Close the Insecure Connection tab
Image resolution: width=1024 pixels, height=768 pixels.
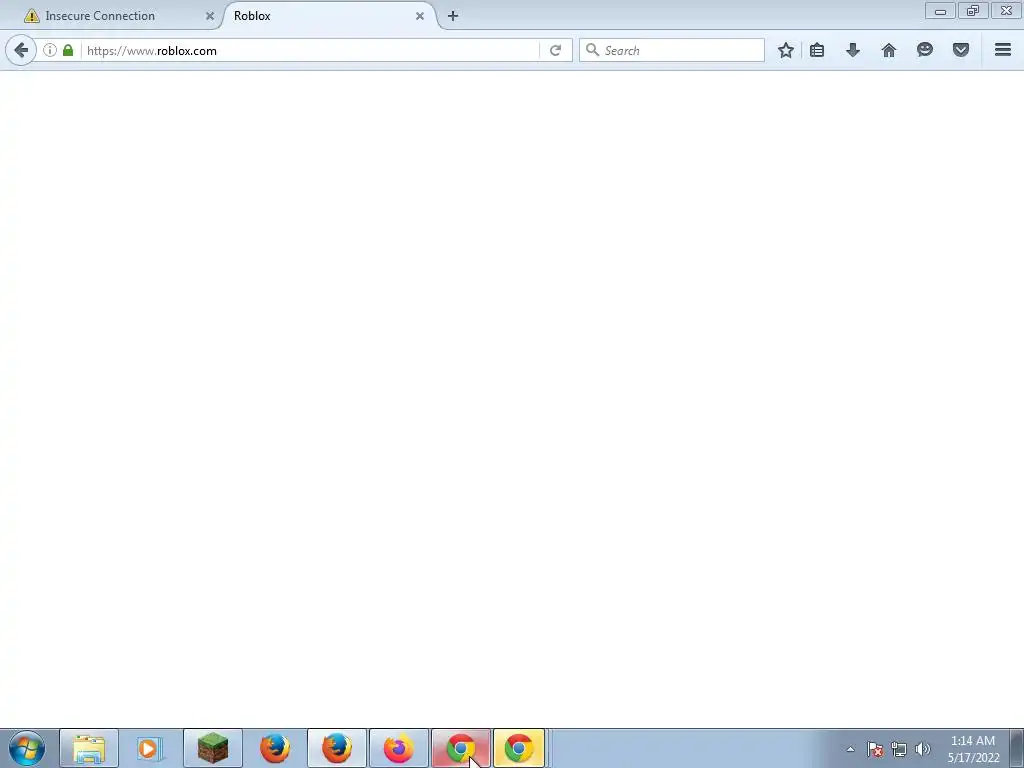pyautogui.click(x=210, y=16)
